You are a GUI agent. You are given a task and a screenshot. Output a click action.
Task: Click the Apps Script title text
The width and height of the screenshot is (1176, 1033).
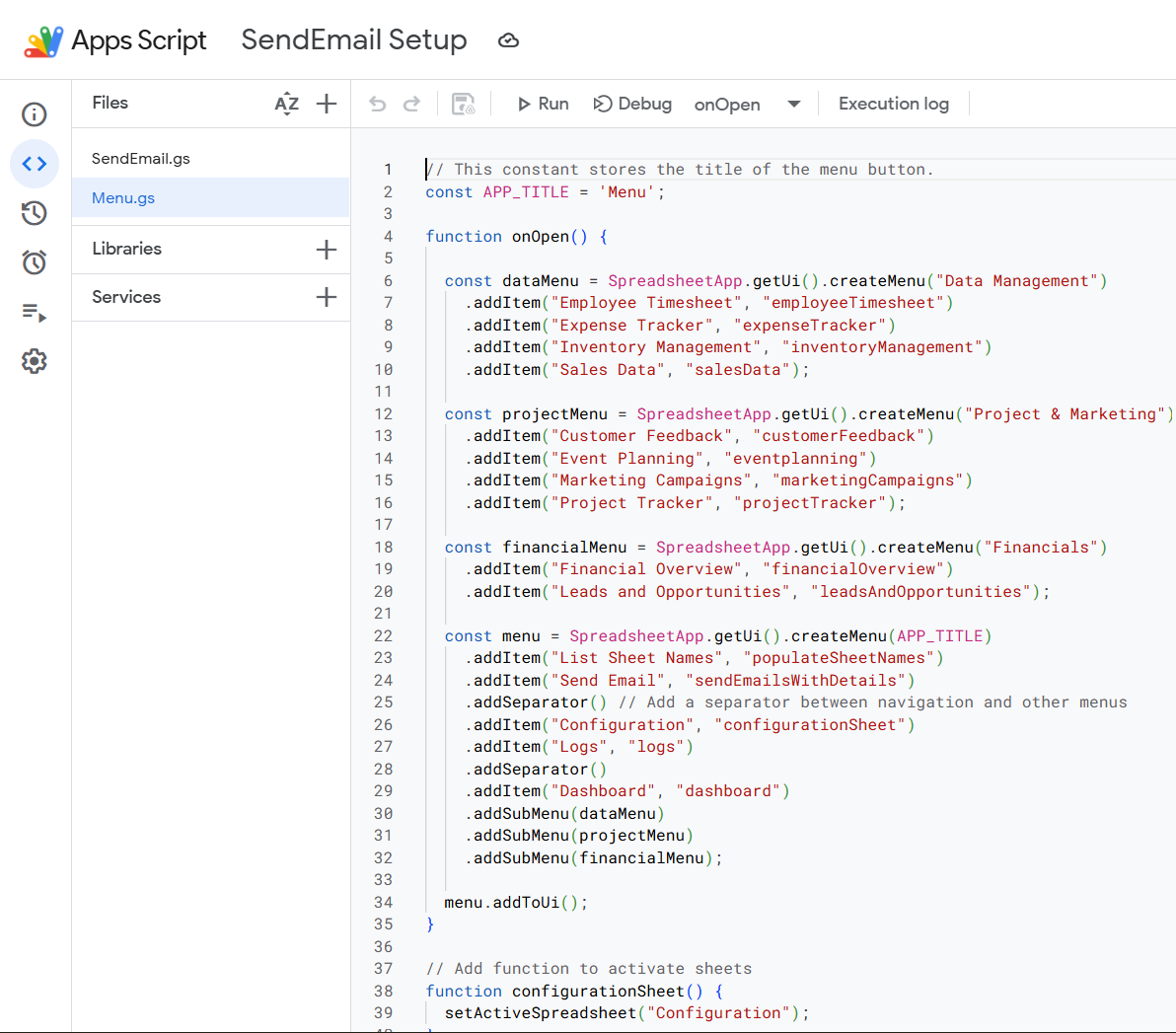tap(139, 40)
